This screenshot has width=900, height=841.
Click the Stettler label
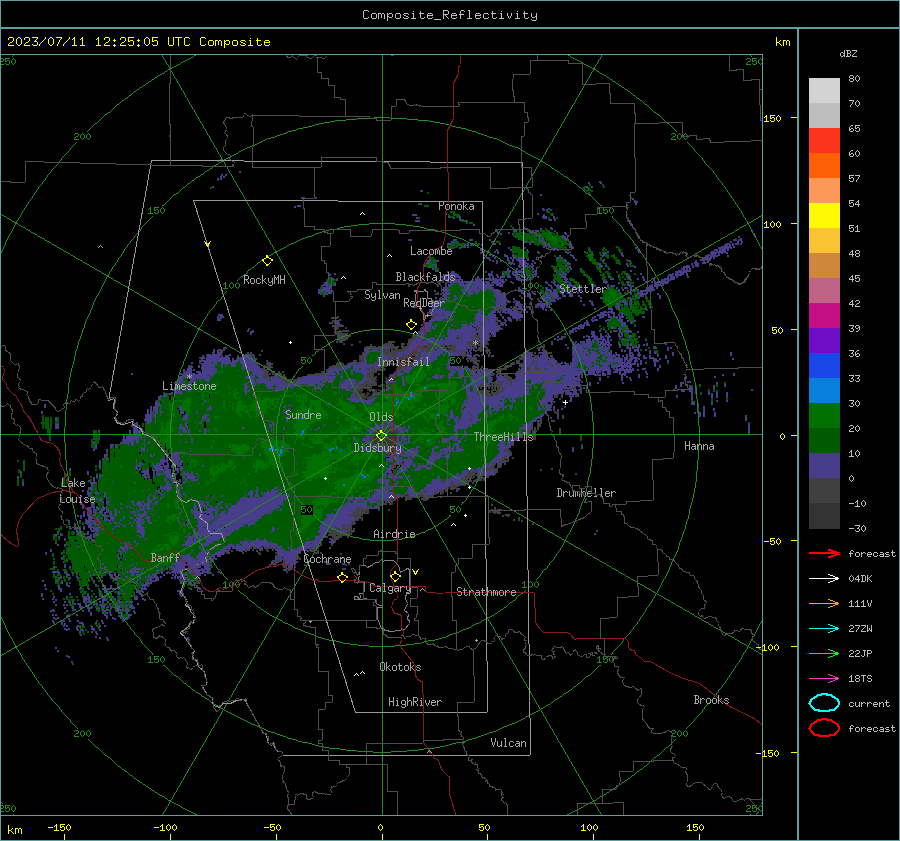pyautogui.click(x=583, y=289)
